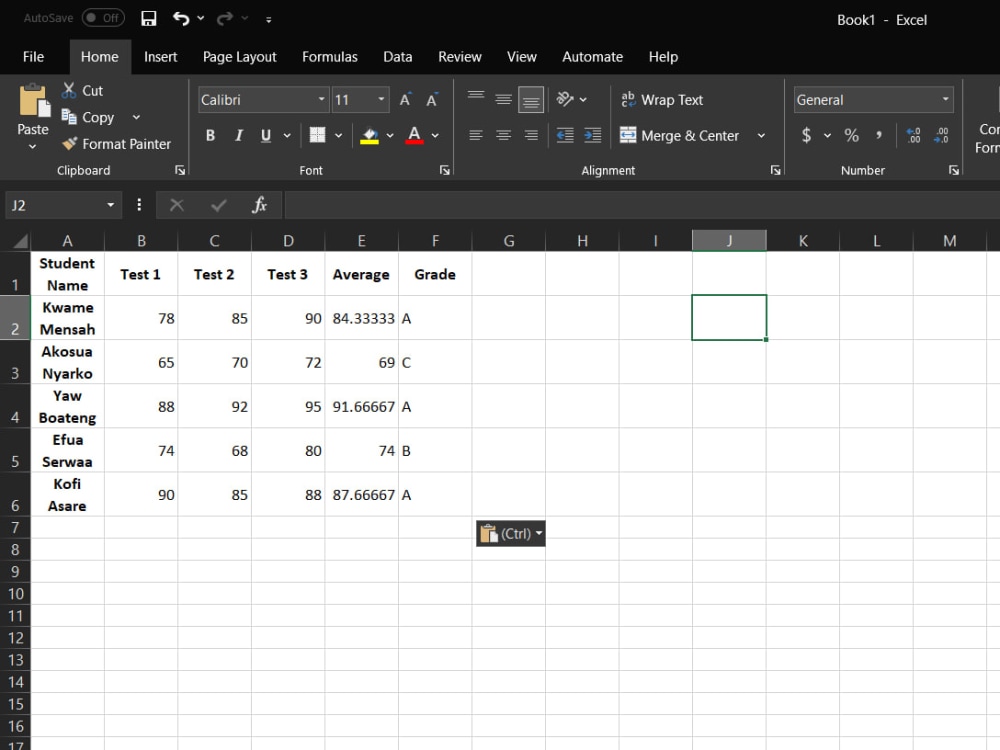The image size is (1000, 750).
Task: Switch to the Insert tab
Action: point(160,57)
